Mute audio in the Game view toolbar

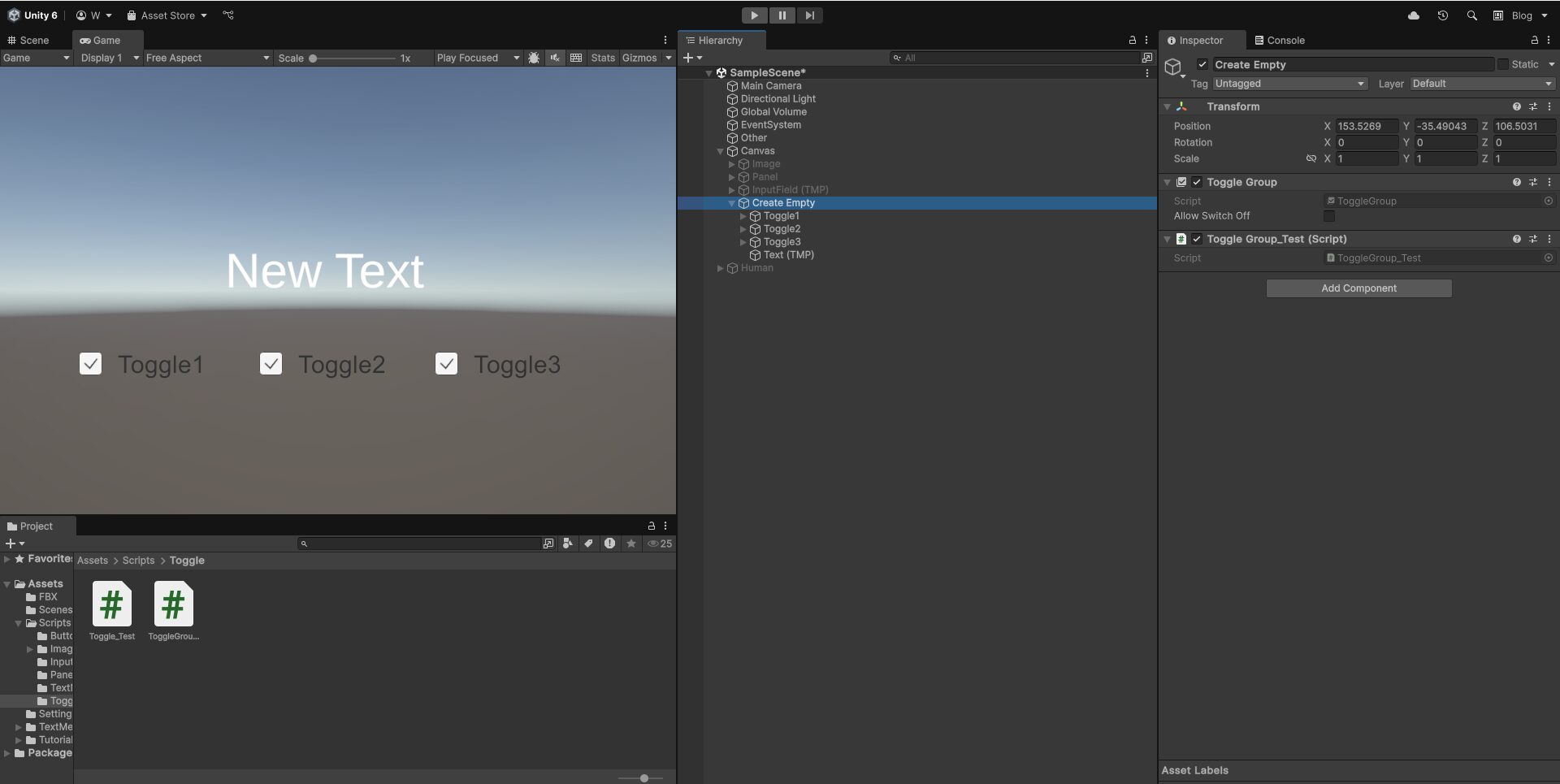pos(554,58)
